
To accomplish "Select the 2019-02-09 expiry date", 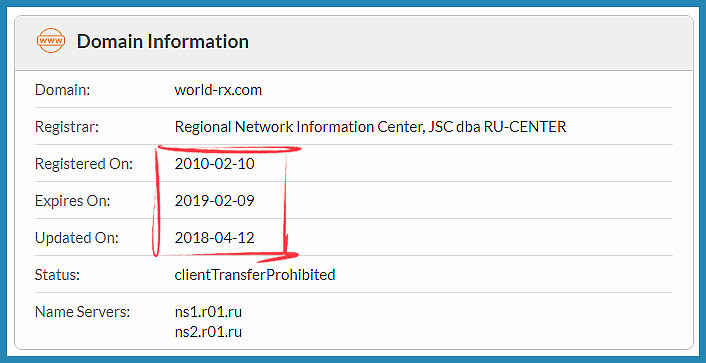I will click(214, 201).
